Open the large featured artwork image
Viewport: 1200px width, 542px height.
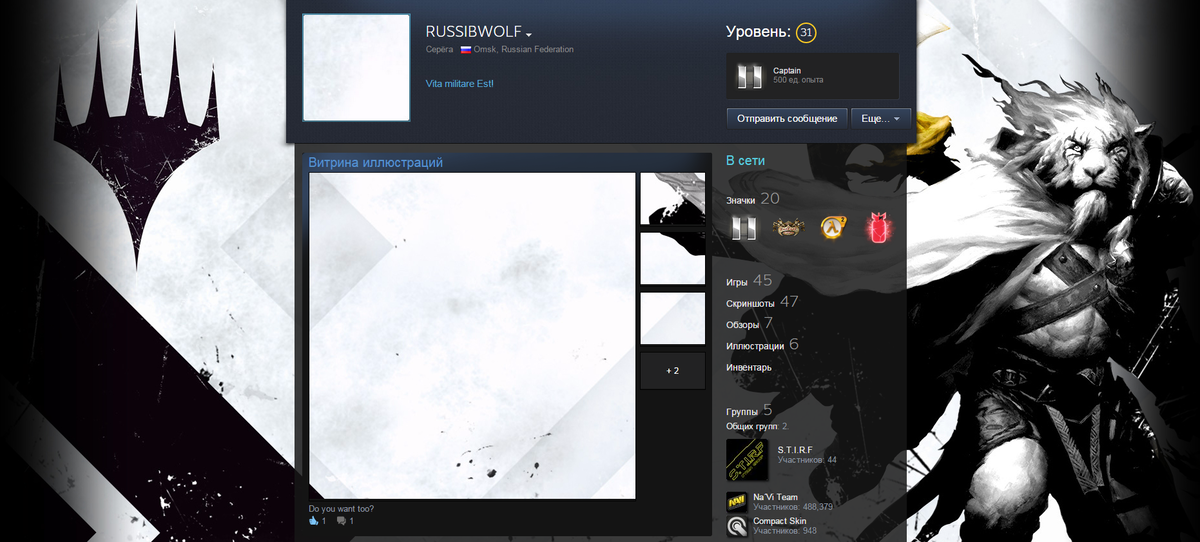(x=472, y=335)
